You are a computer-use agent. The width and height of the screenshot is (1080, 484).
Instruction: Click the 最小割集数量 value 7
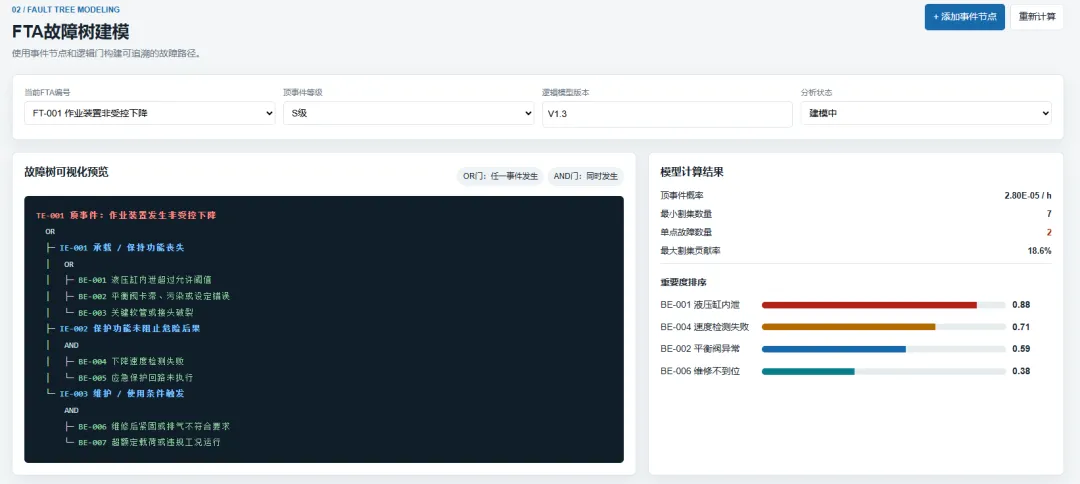[1049, 214]
